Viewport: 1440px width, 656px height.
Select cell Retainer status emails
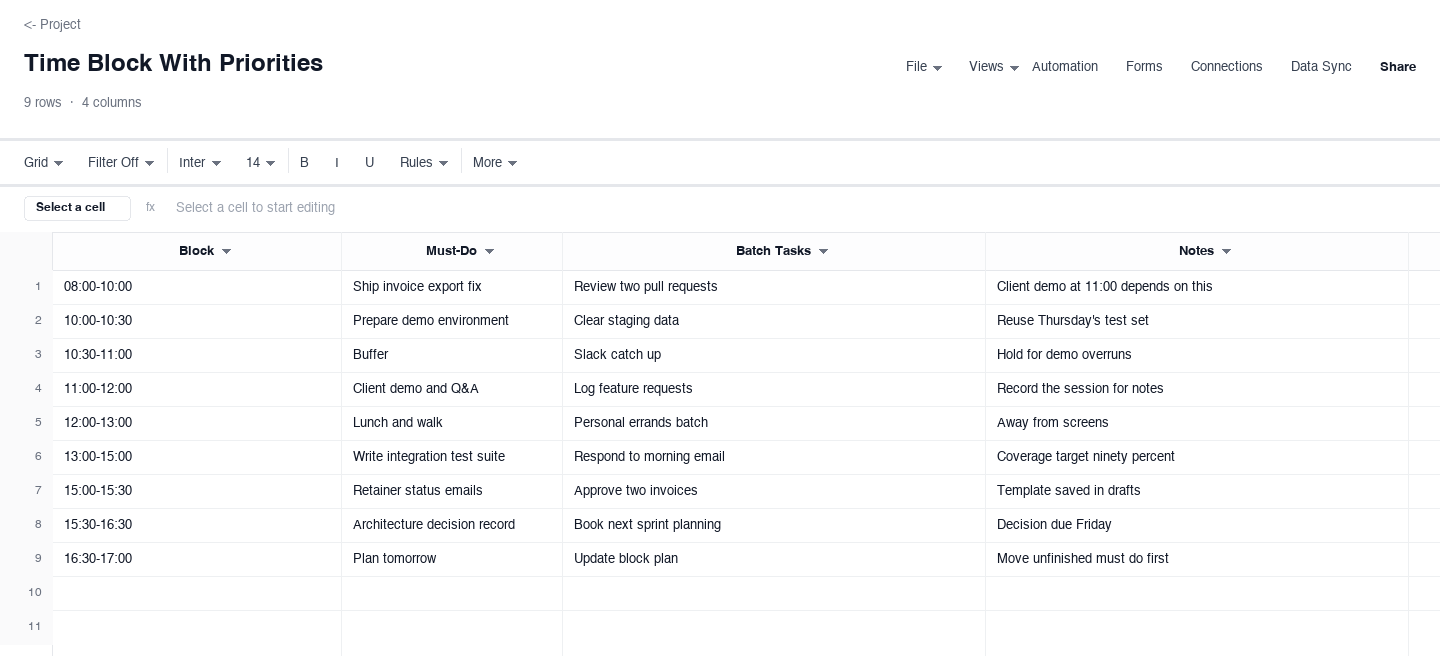(452, 491)
